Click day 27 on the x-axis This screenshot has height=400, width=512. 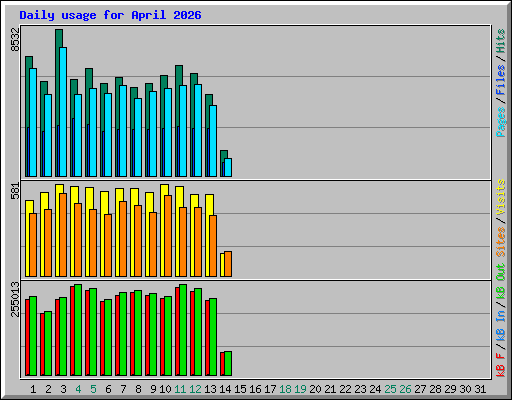420,389
